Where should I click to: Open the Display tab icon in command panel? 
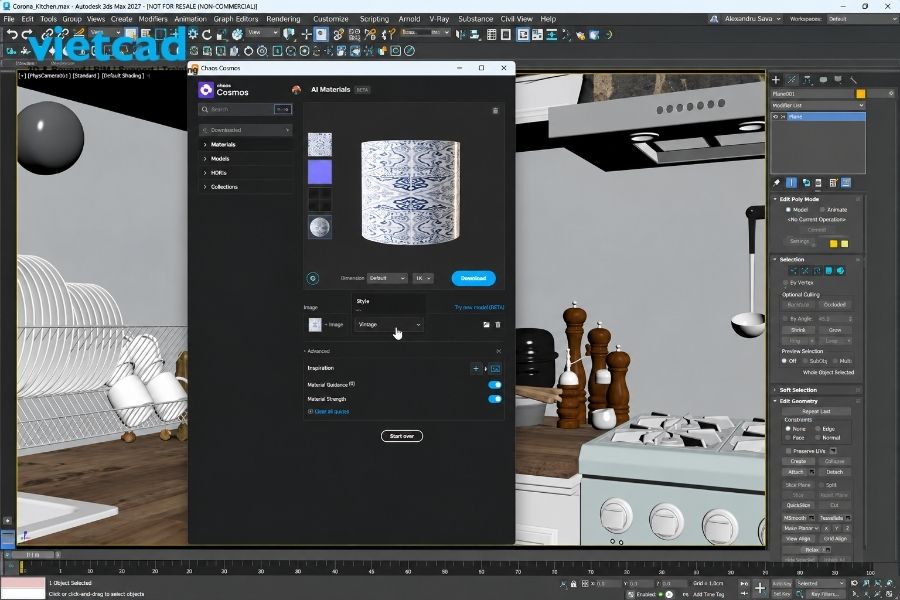(838, 80)
